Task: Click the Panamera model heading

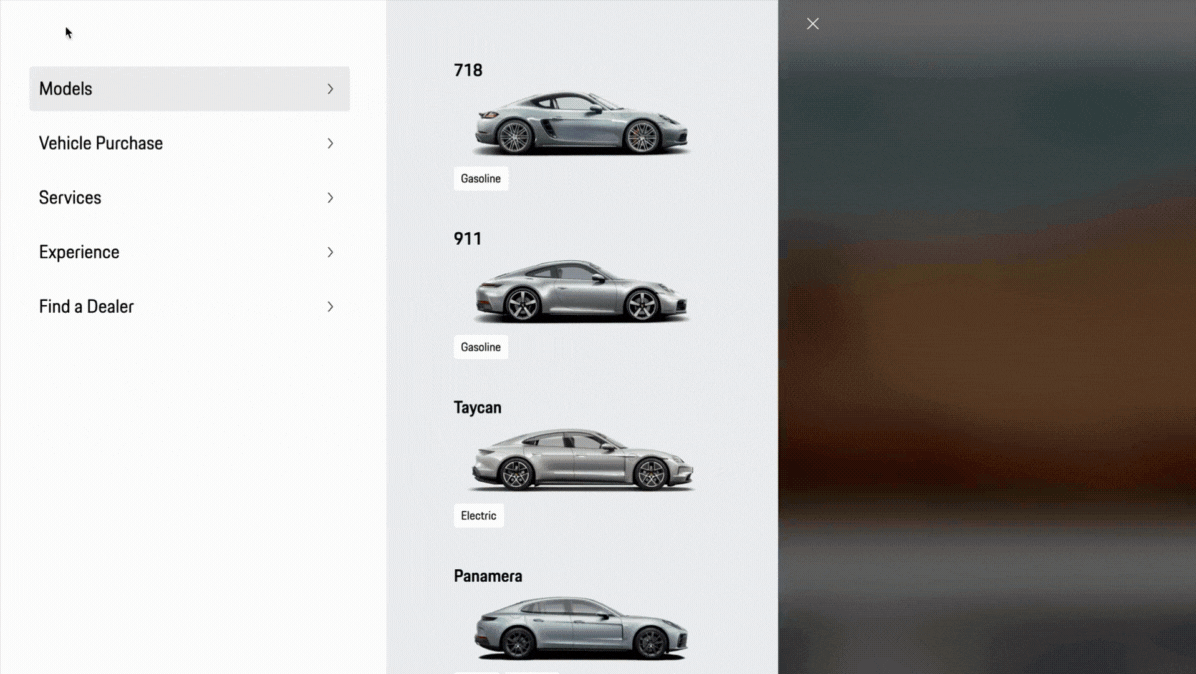Action: click(487, 575)
